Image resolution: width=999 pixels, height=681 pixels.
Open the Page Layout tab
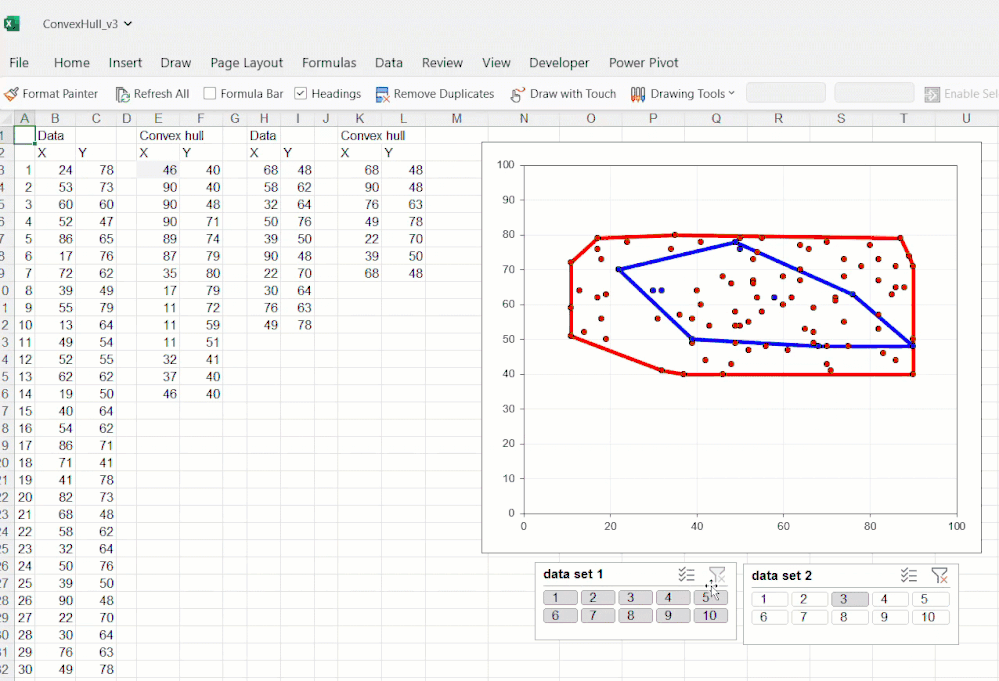point(247,62)
